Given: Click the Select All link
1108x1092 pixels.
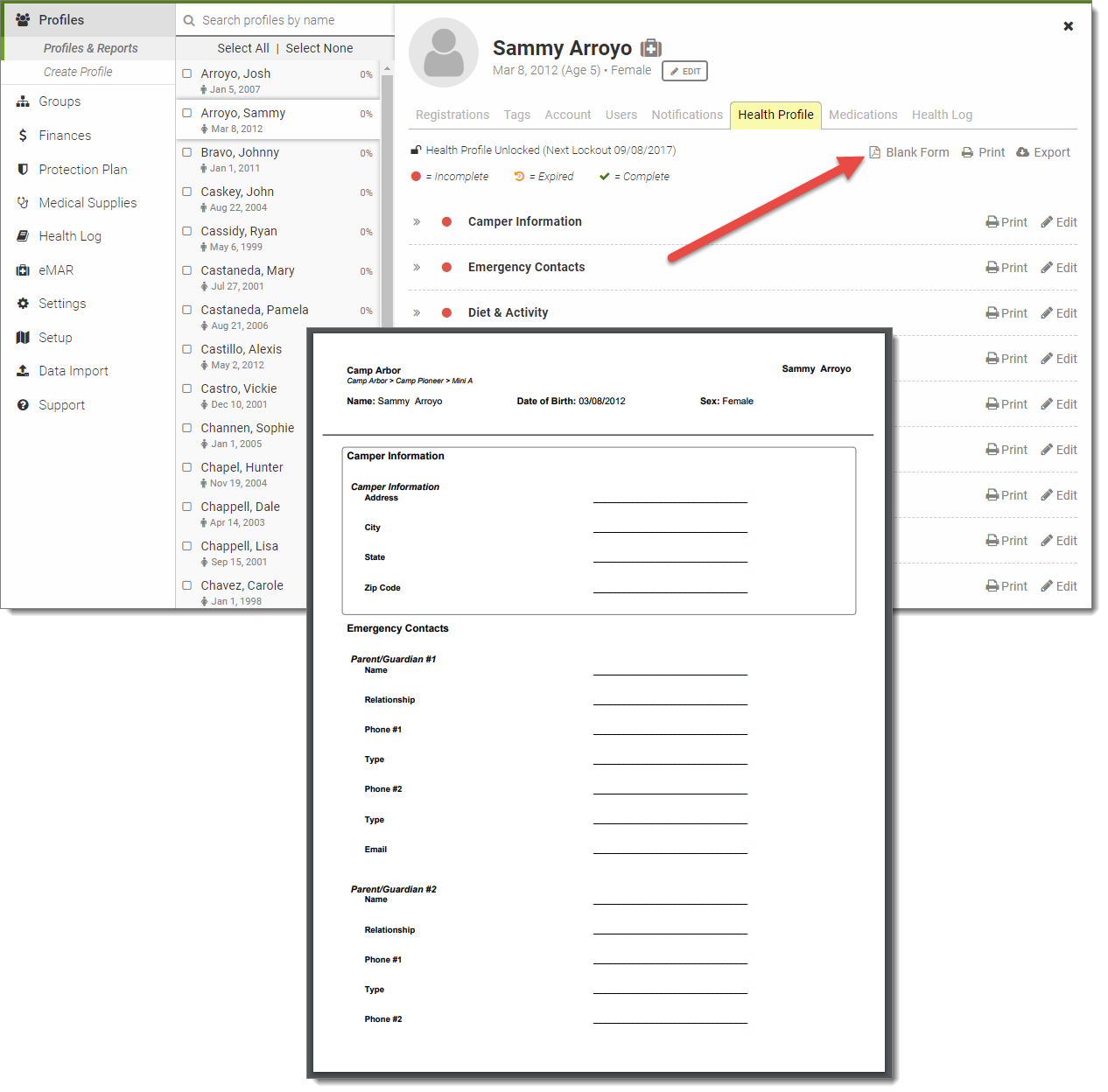Looking at the screenshot, I should (x=242, y=48).
